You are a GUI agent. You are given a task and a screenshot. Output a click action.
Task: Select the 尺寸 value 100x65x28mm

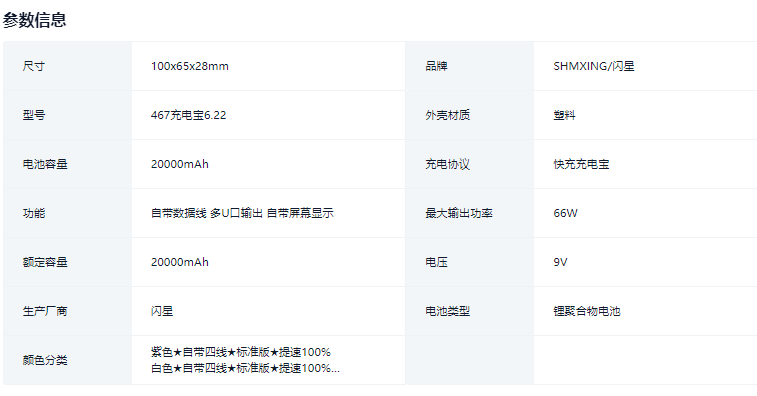190,66
